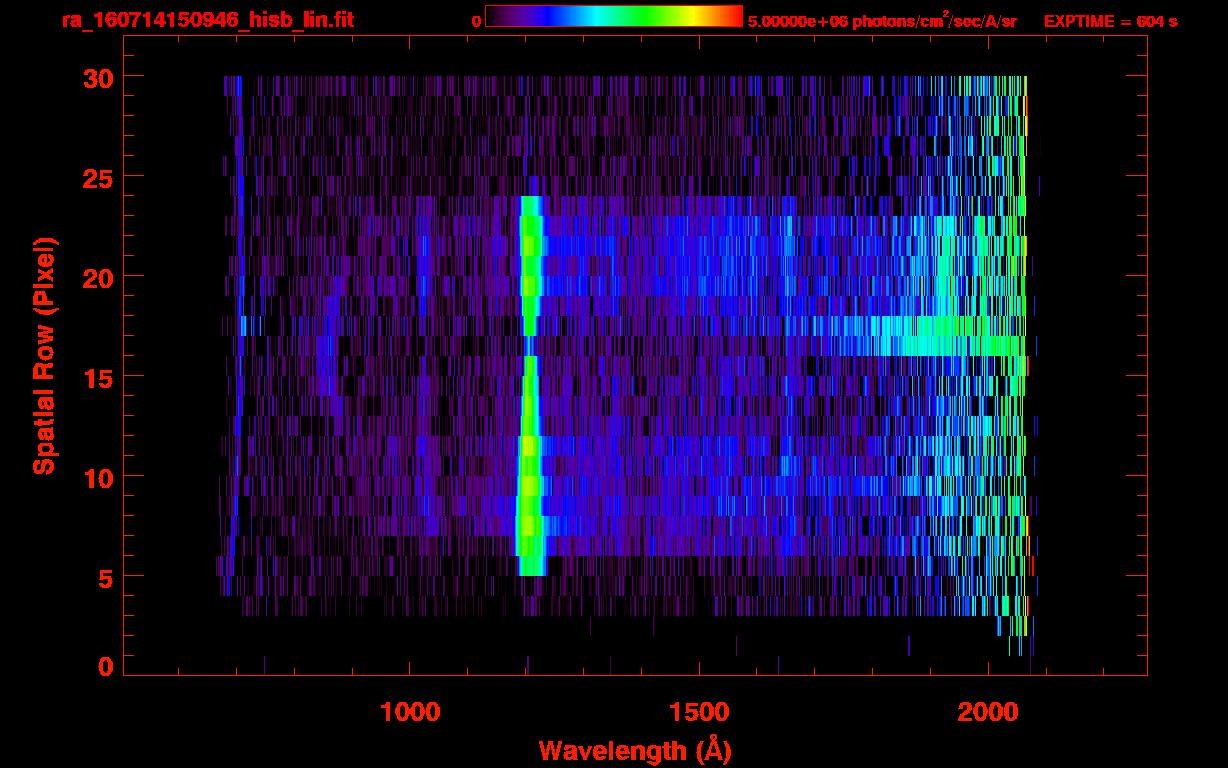Select the Wavelength (Å) axis title
The height and width of the screenshot is (768, 1228).
click(635, 750)
